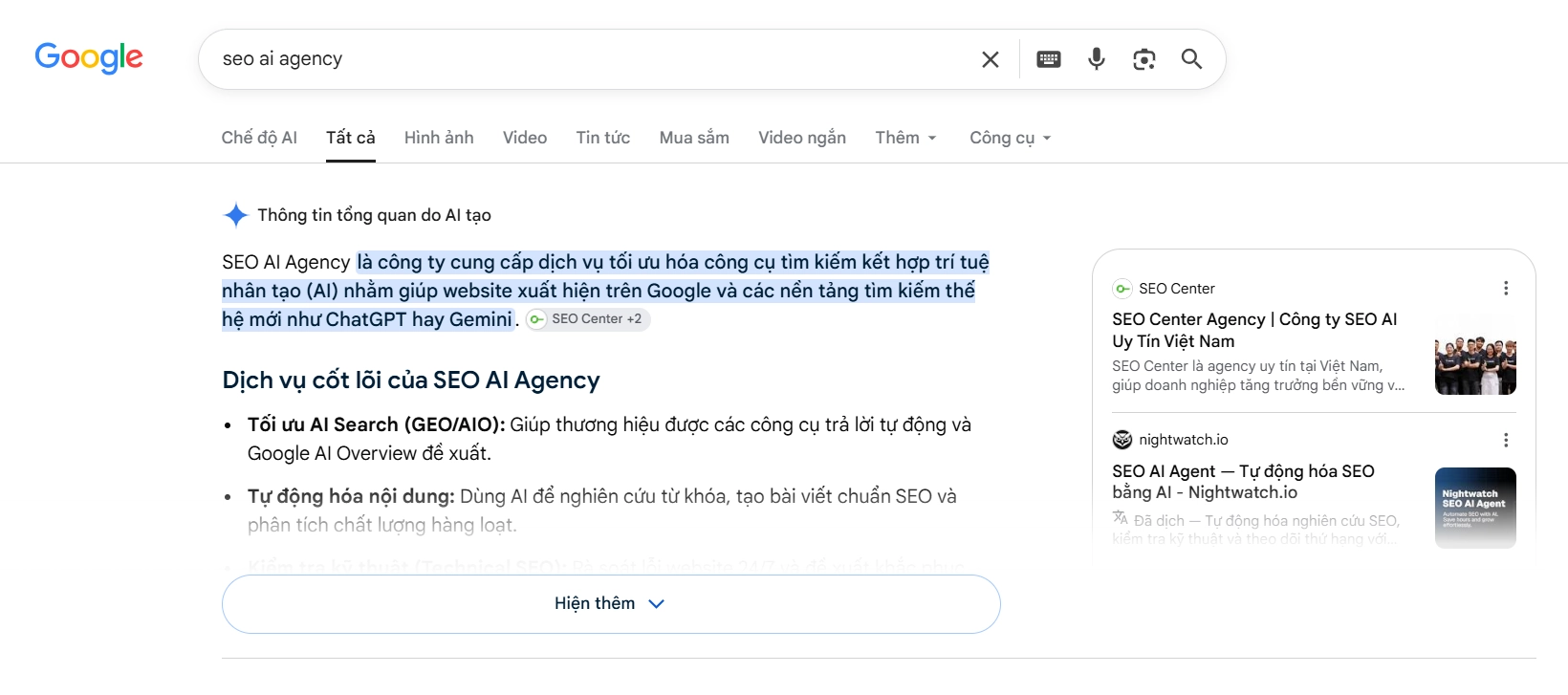Open three-dot menu for nightwatch.io result

[1506, 440]
